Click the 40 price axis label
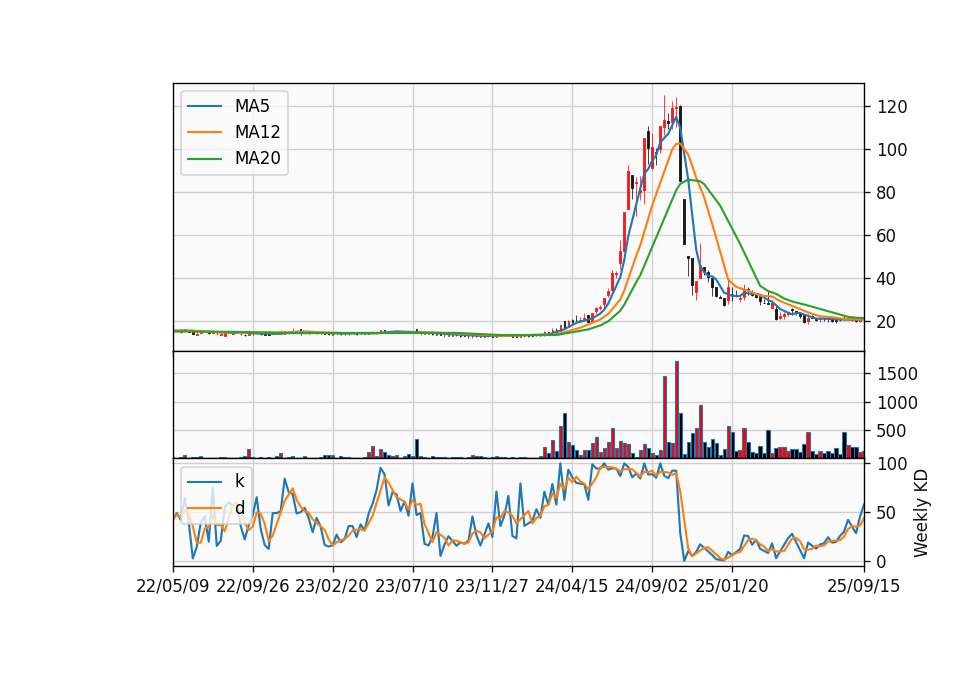Image resolution: width=960 pixels, height=690 pixels. point(886,279)
